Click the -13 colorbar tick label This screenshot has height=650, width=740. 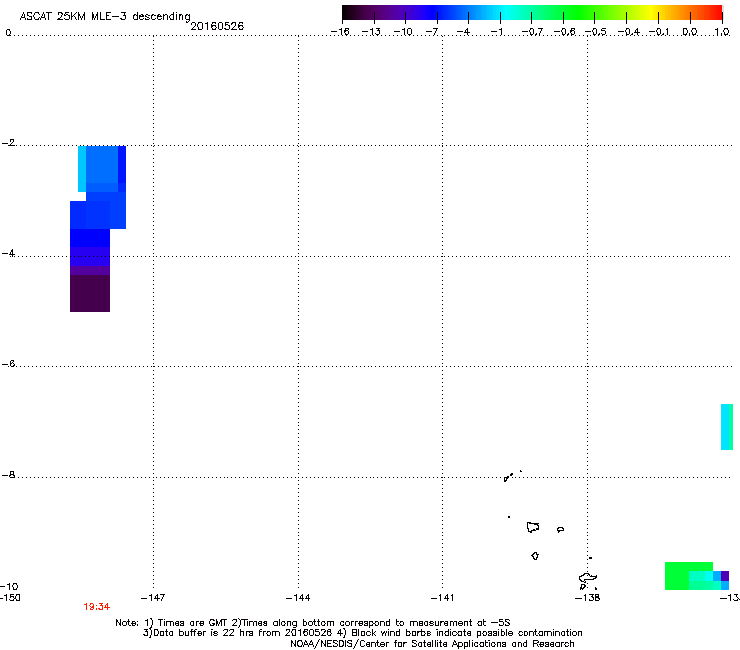point(371,32)
